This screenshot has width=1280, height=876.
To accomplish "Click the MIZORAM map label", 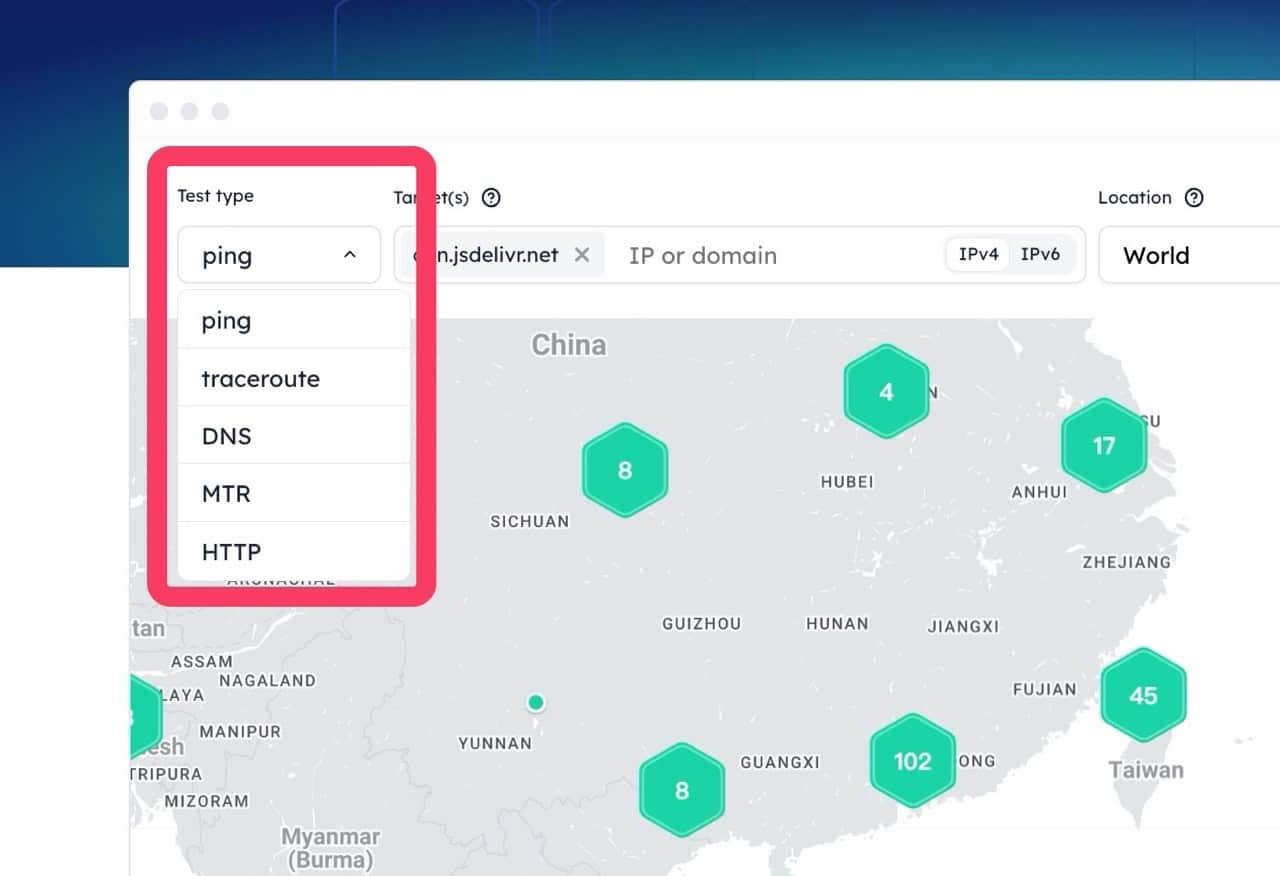I will tap(206, 801).
